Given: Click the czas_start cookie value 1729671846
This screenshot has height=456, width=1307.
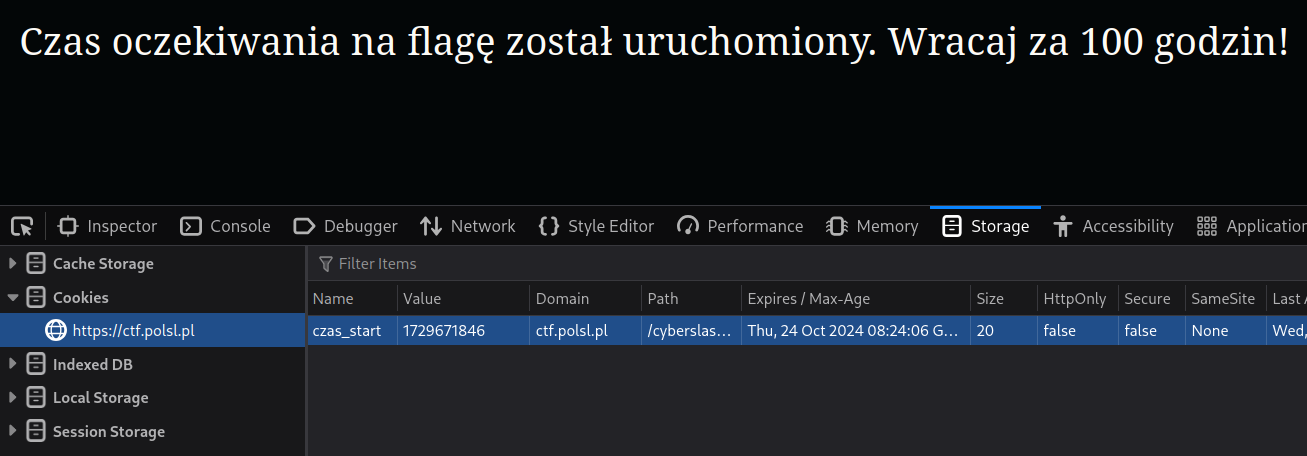Looking at the screenshot, I should click(444, 331).
